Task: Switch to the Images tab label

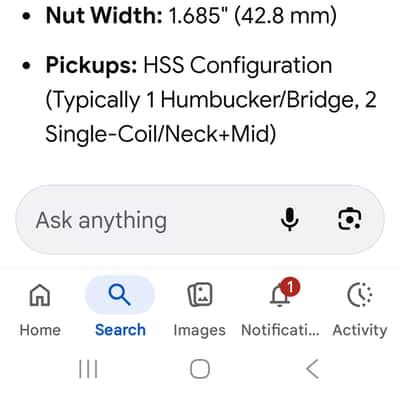Action: (200, 330)
